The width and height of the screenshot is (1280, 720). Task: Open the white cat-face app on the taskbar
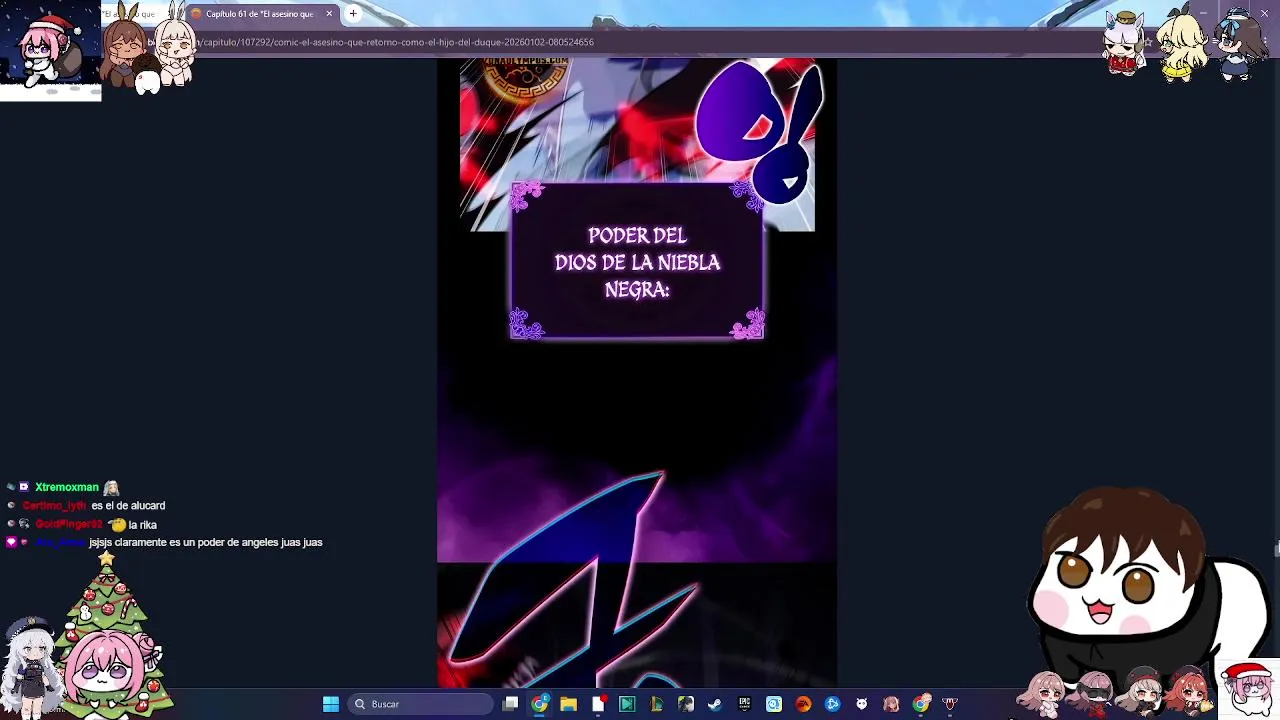tap(862, 704)
